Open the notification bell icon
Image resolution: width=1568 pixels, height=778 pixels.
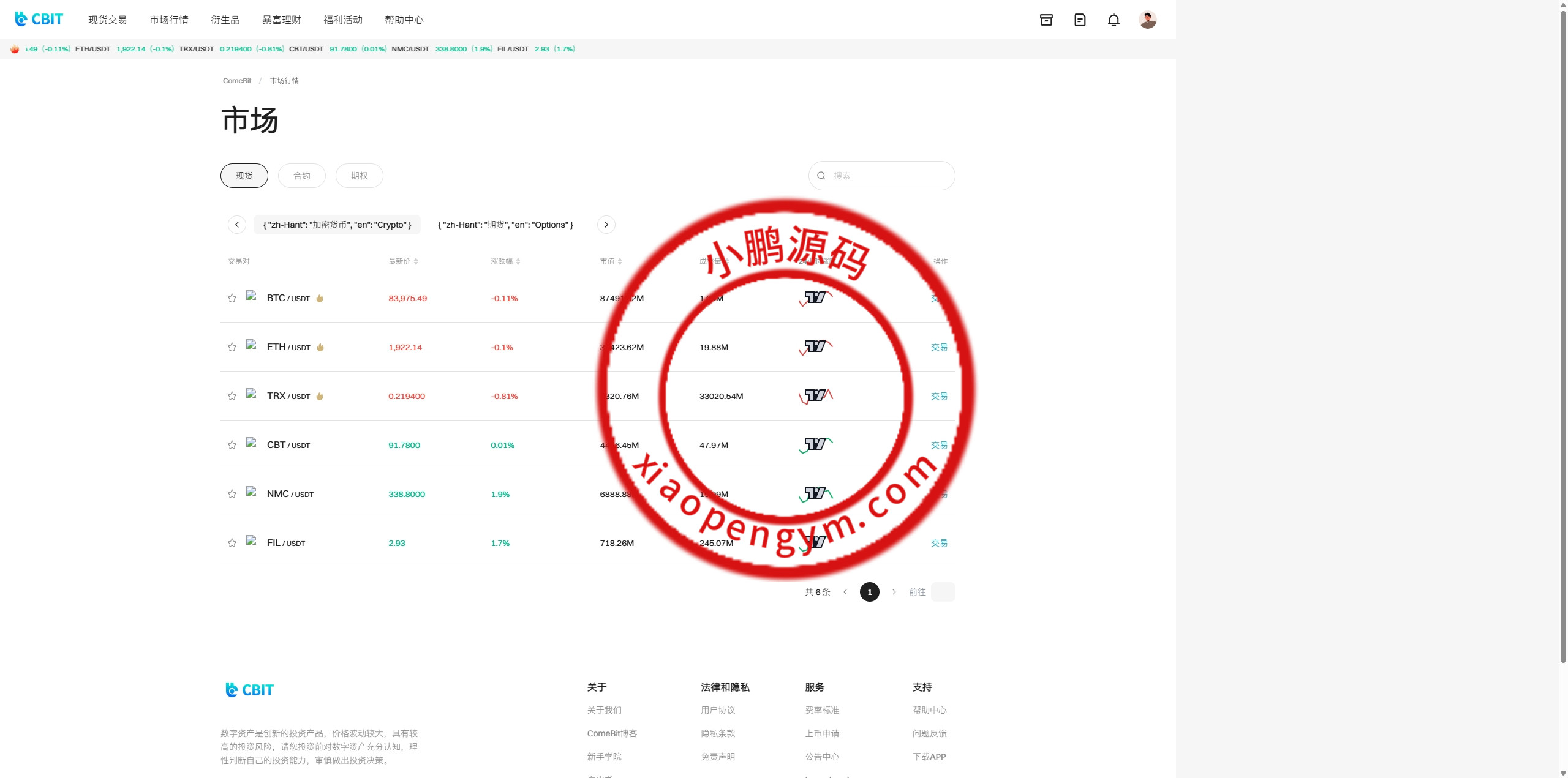click(1114, 20)
